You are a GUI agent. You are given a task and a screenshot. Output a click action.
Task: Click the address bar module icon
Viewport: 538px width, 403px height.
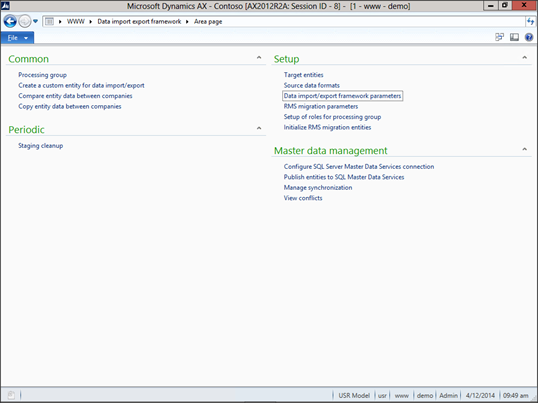click(x=49, y=22)
